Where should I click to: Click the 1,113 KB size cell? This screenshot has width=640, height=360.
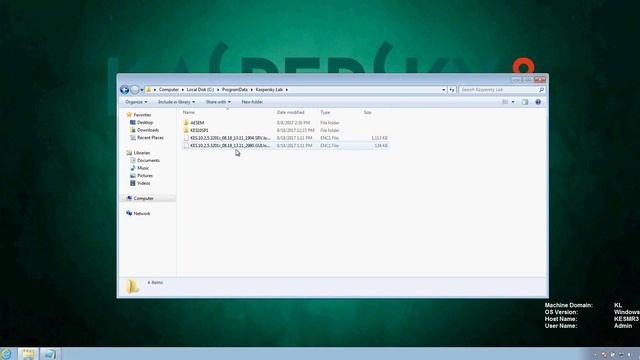(x=380, y=138)
